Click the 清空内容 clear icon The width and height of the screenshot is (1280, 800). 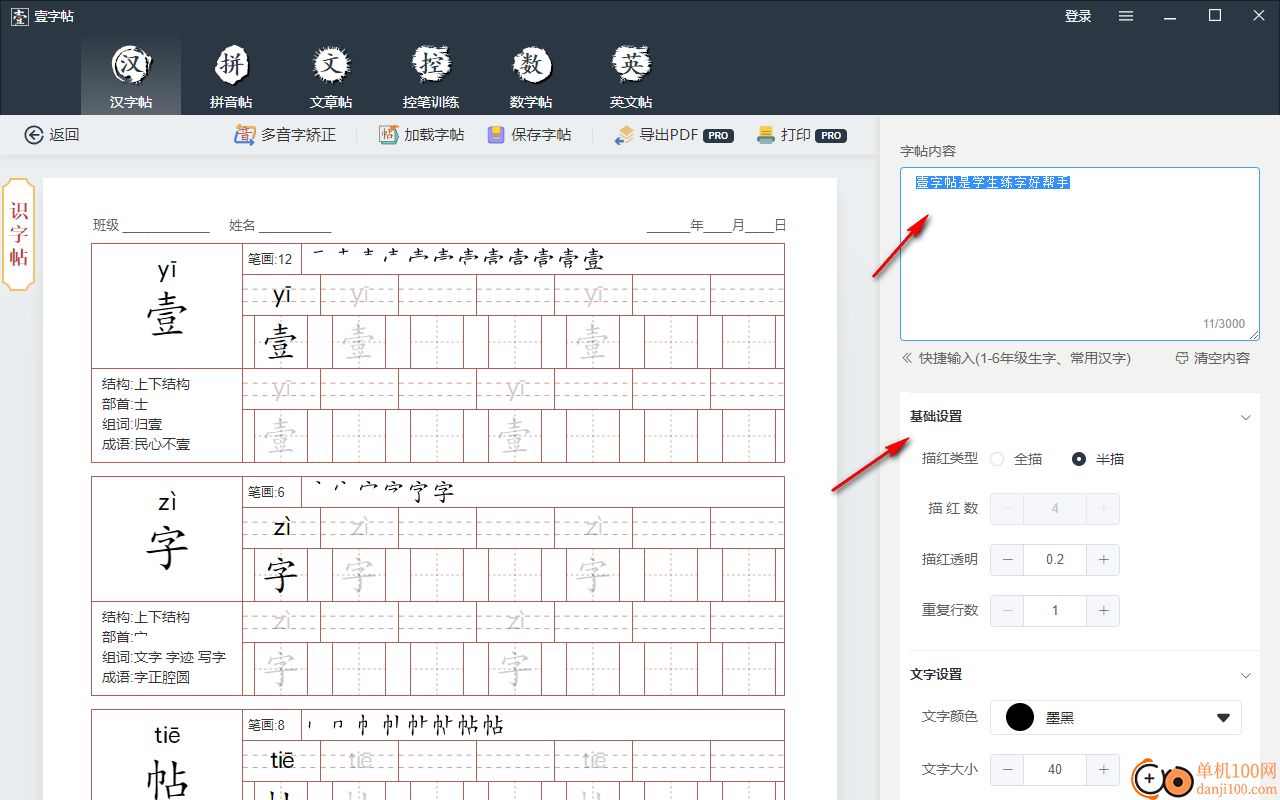[x=1182, y=358]
